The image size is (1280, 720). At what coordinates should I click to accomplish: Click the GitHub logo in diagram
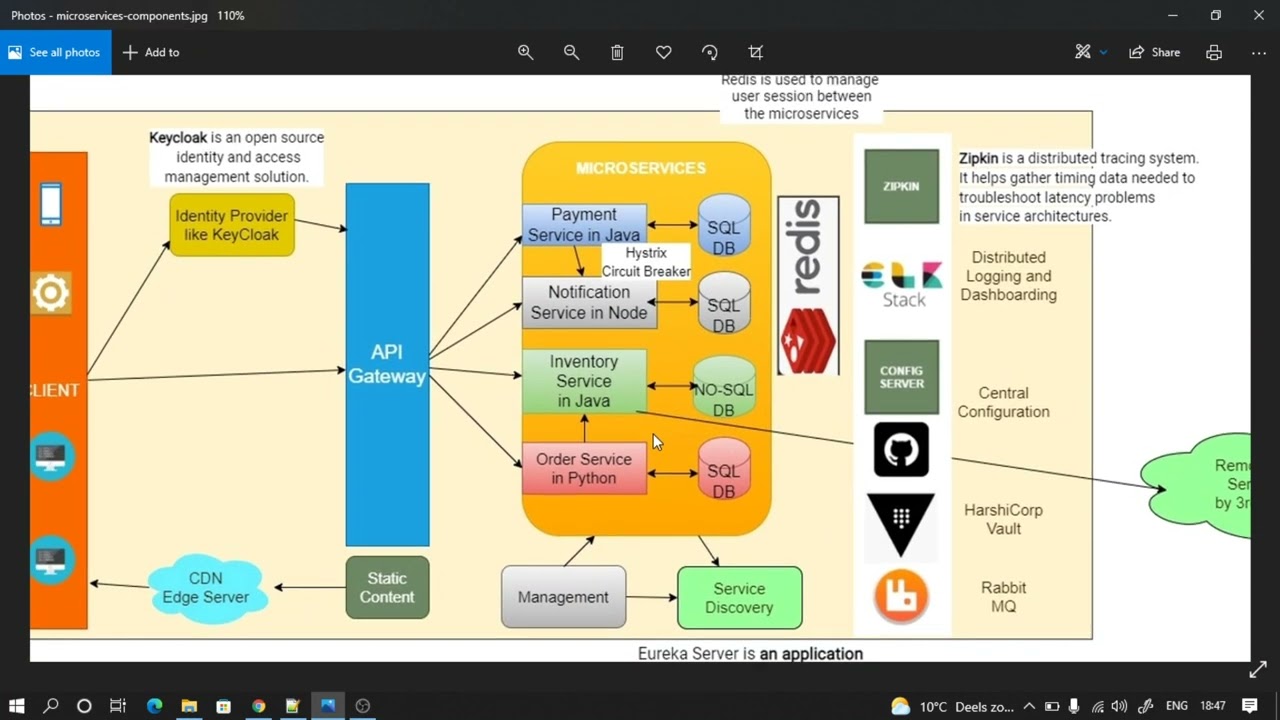(901, 450)
